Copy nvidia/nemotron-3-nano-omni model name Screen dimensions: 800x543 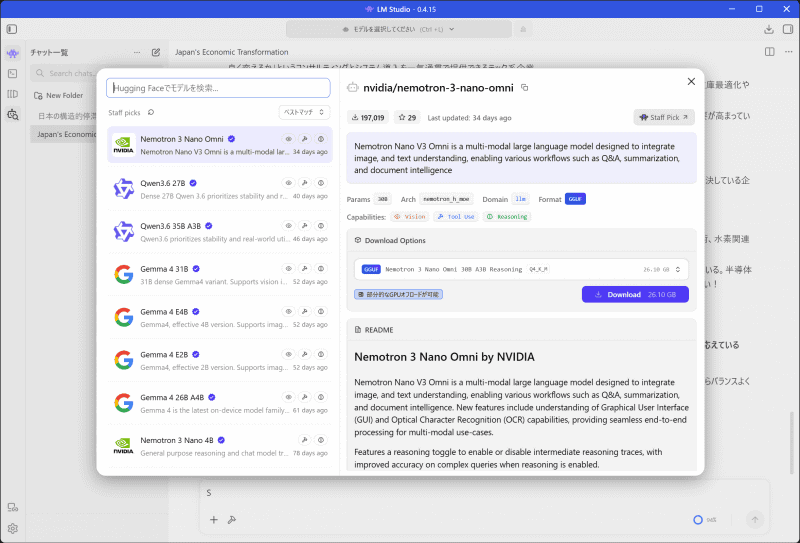tap(524, 88)
